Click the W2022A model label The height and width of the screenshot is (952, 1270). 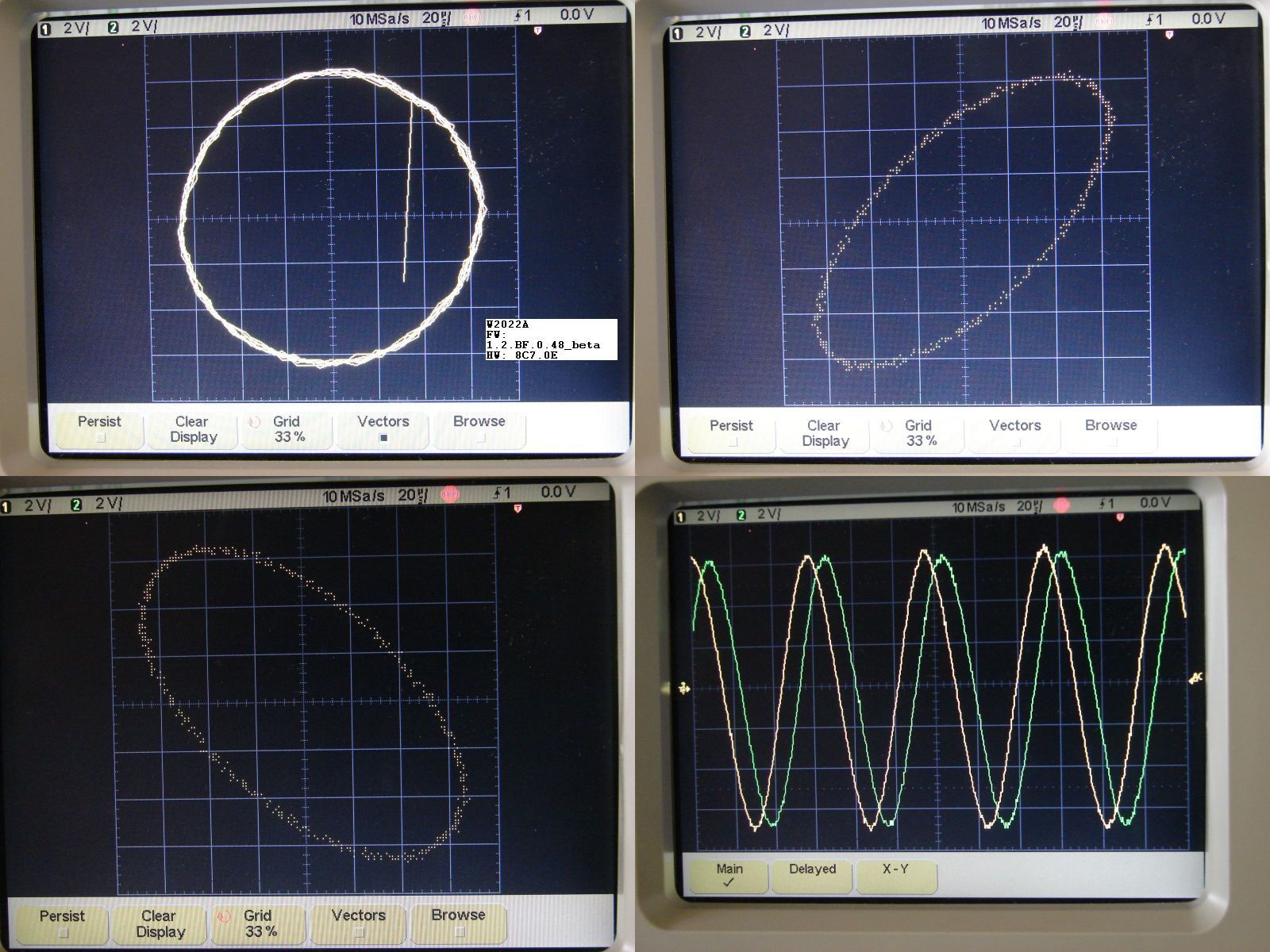click(x=507, y=324)
